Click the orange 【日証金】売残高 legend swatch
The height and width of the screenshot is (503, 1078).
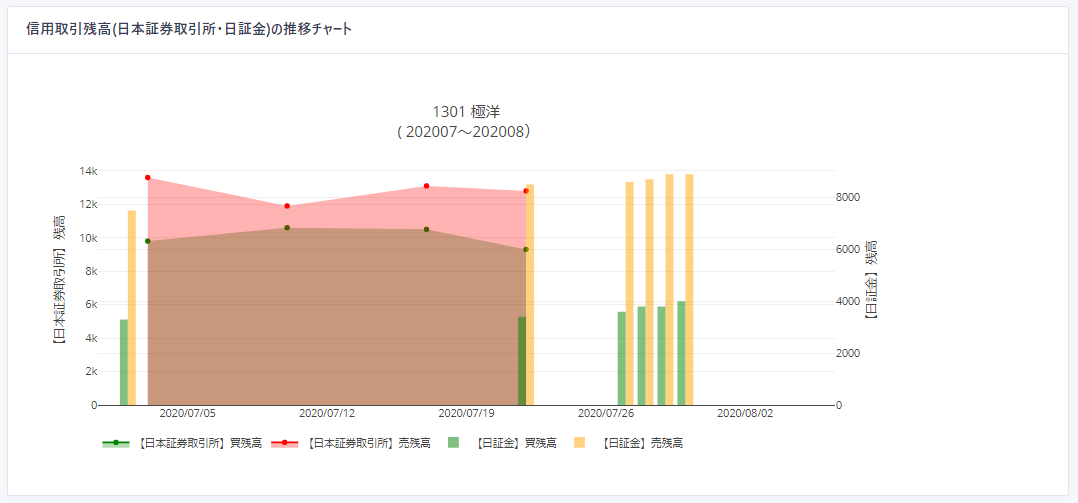[580, 442]
